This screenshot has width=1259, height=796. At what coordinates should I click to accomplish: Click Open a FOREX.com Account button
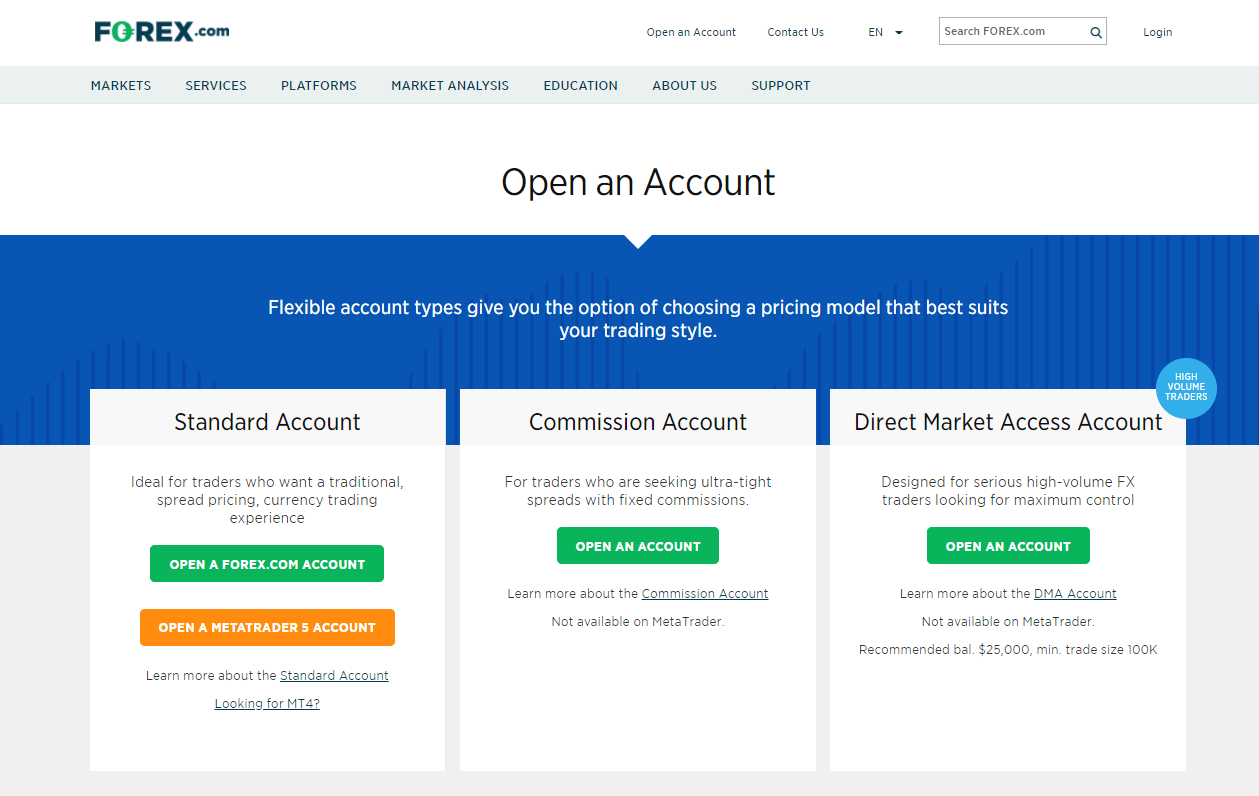(267, 564)
